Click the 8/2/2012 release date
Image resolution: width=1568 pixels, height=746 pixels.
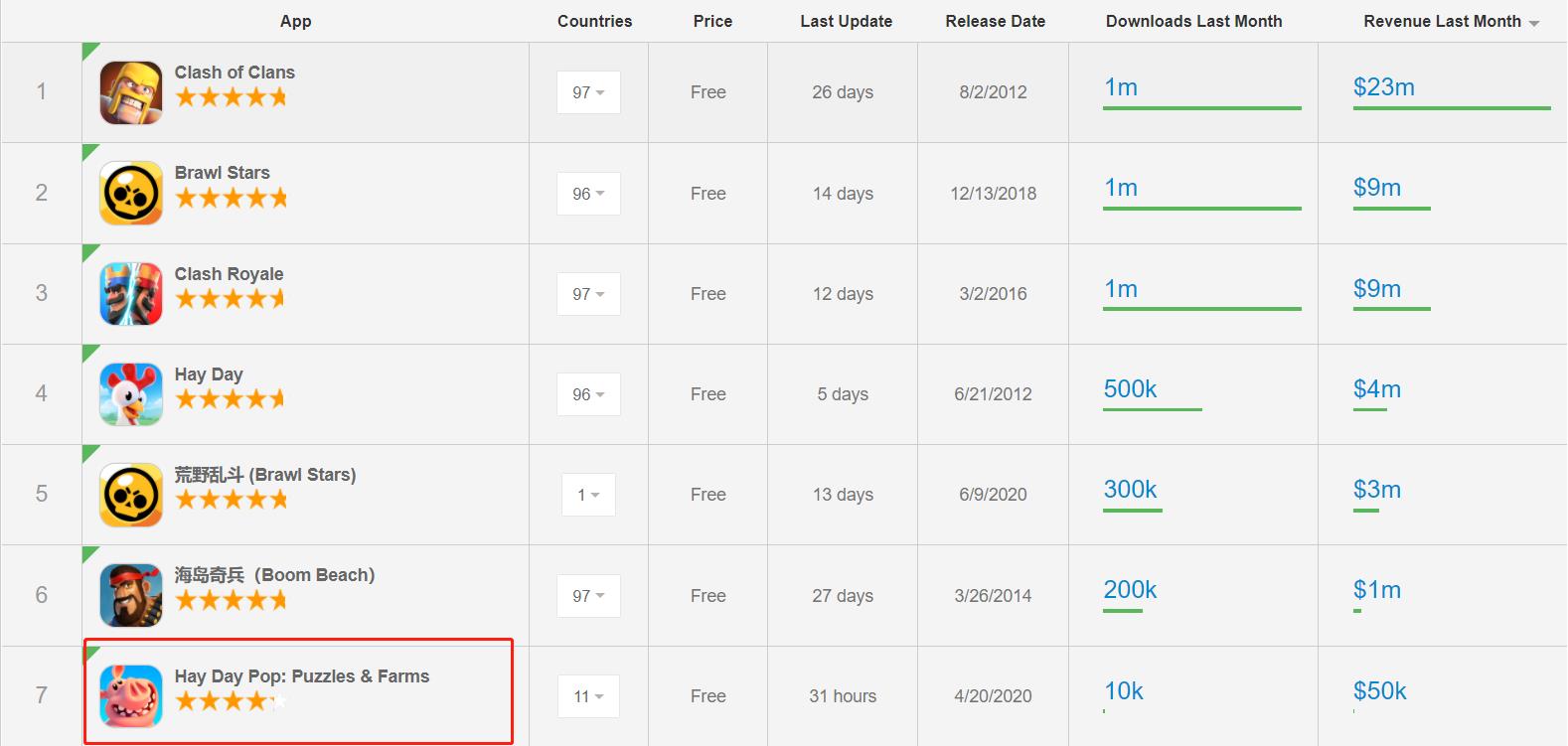point(993,92)
